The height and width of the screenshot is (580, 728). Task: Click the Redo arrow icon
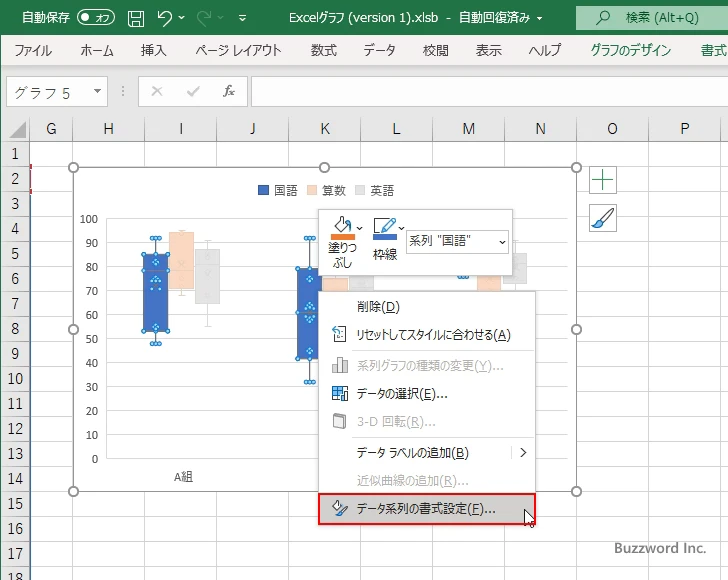pyautogui.click(x=204, y=18)
